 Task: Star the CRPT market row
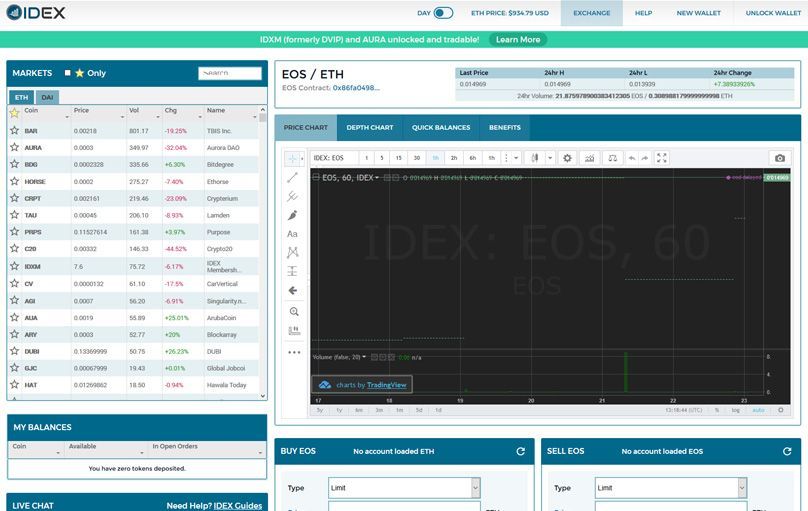pos(14,198)
